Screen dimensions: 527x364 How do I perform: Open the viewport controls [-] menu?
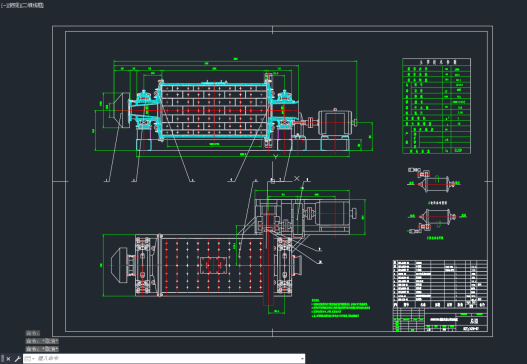pos(3,5)
